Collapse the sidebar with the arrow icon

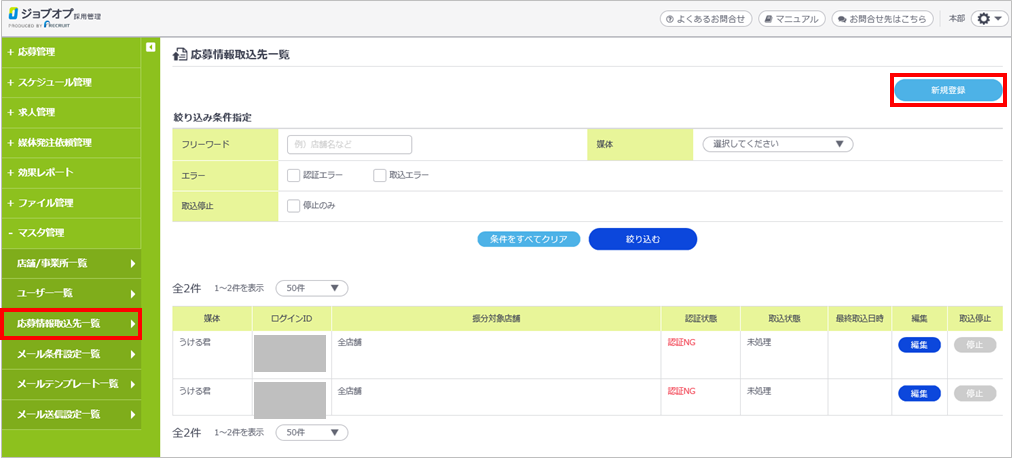click(x=150, y=46)
